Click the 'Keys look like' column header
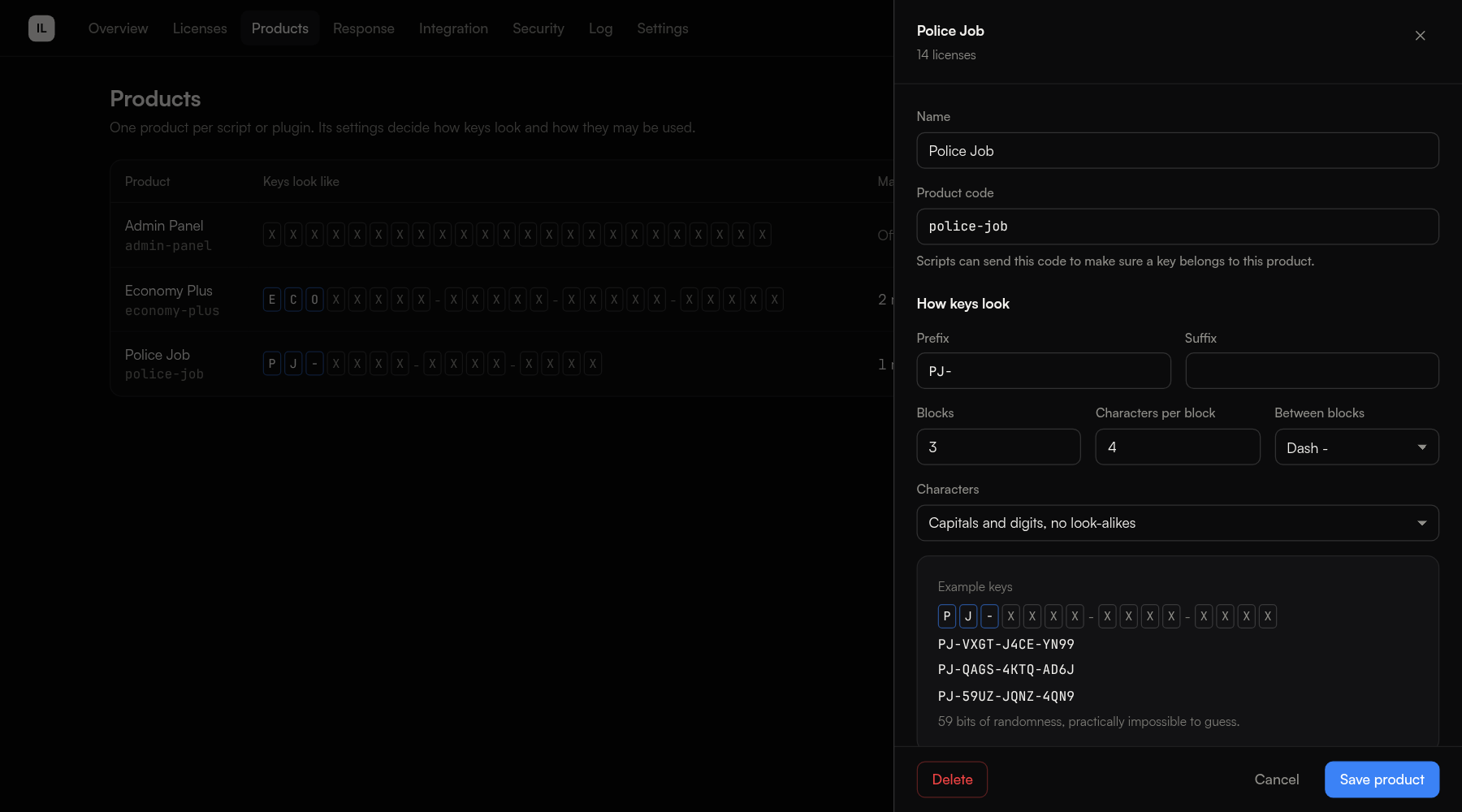The width and height of the screenshot is (1462, 812). [x=301, y=182]
